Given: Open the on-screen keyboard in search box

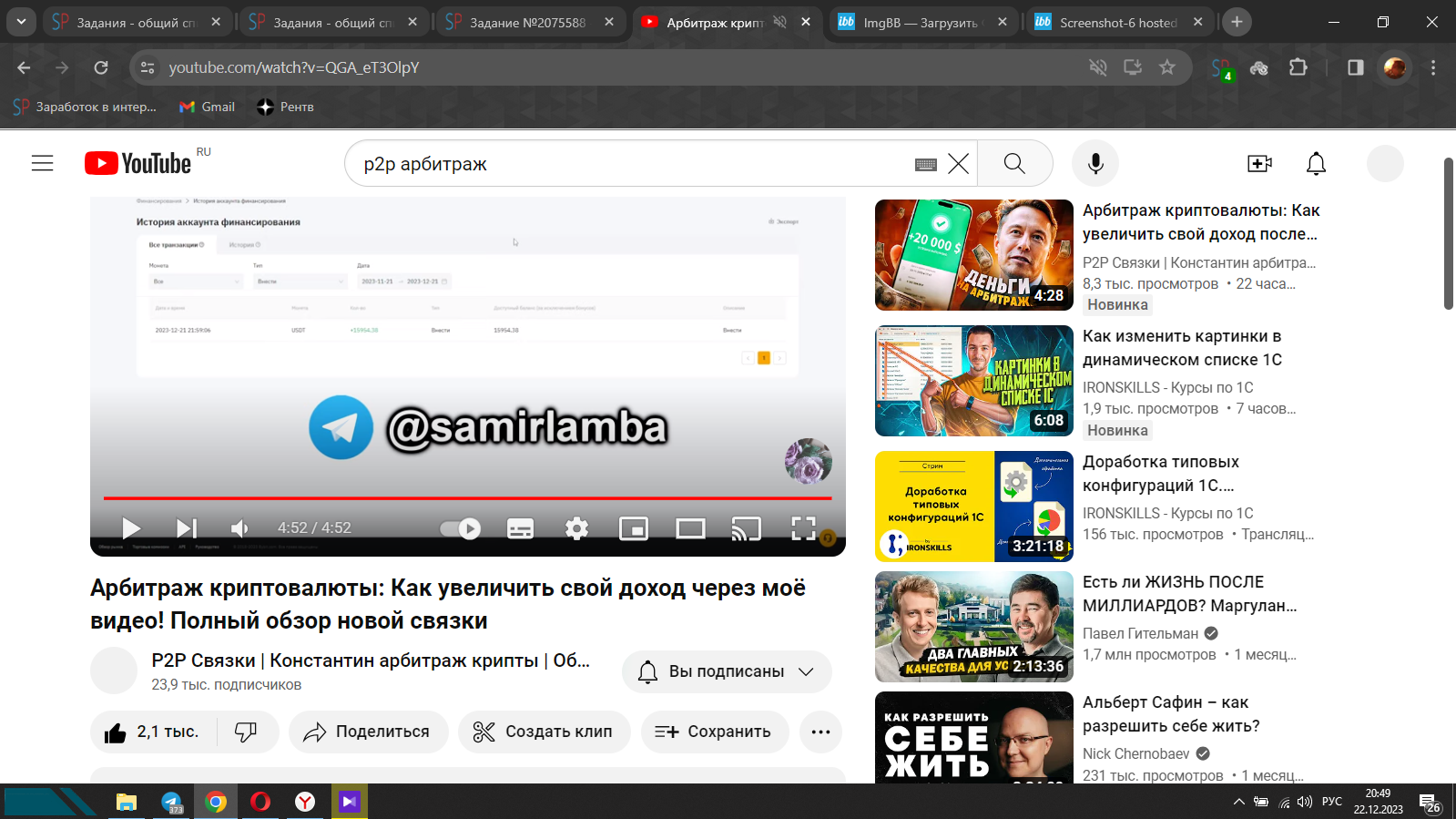Looking at the screenshot, I should [x=925, y=164].
